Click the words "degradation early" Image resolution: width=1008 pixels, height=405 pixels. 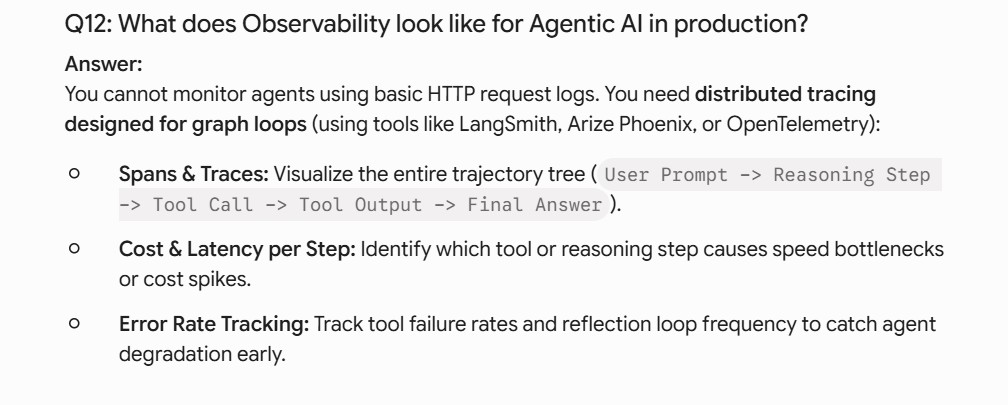(x=202, y=355)
